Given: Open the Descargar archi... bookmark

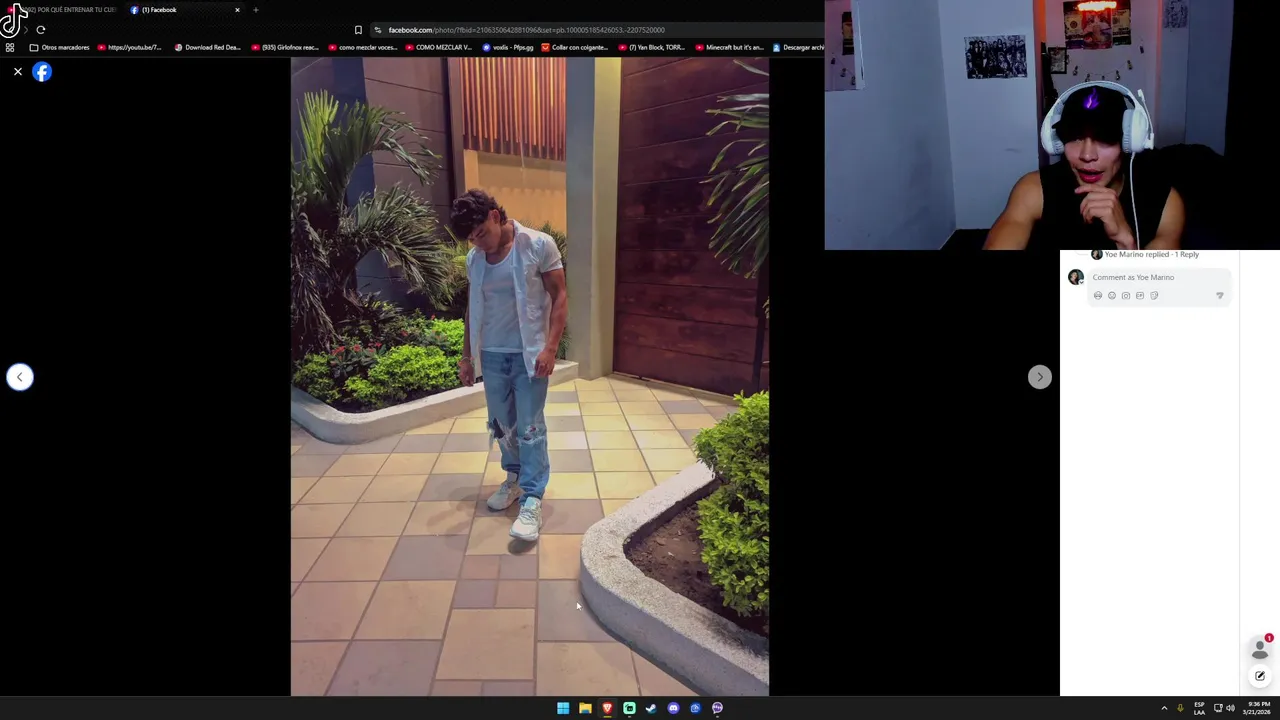Looking at the screenshot, I should pos(798,47).
